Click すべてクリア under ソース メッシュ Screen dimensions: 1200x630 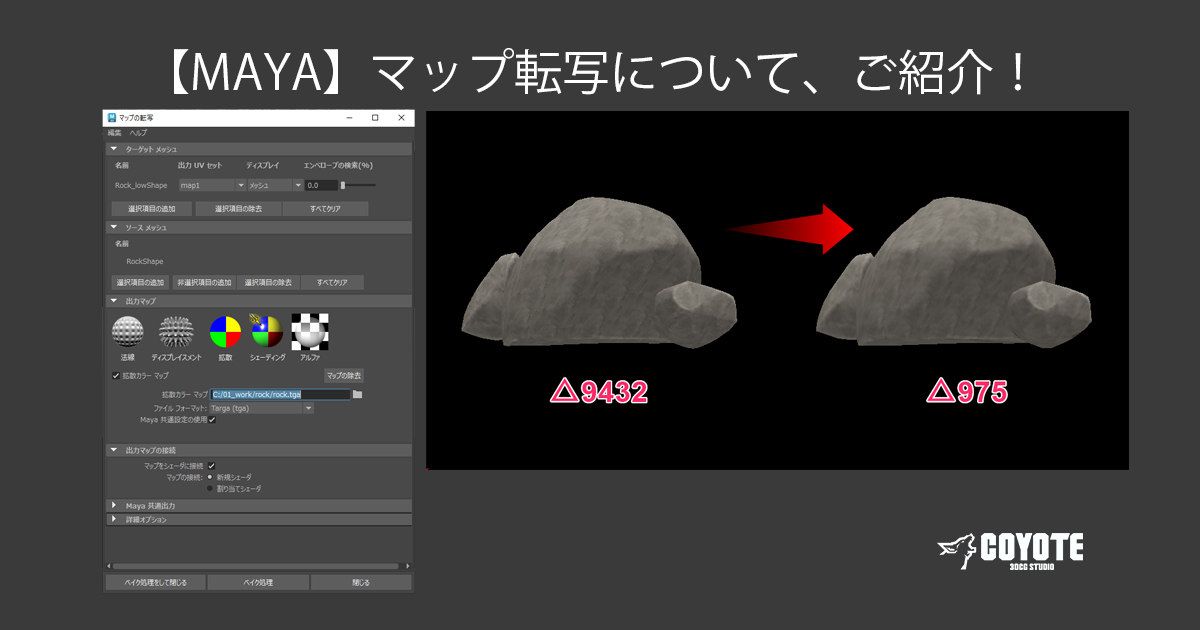pyautogui.click(x=332, y=283)
